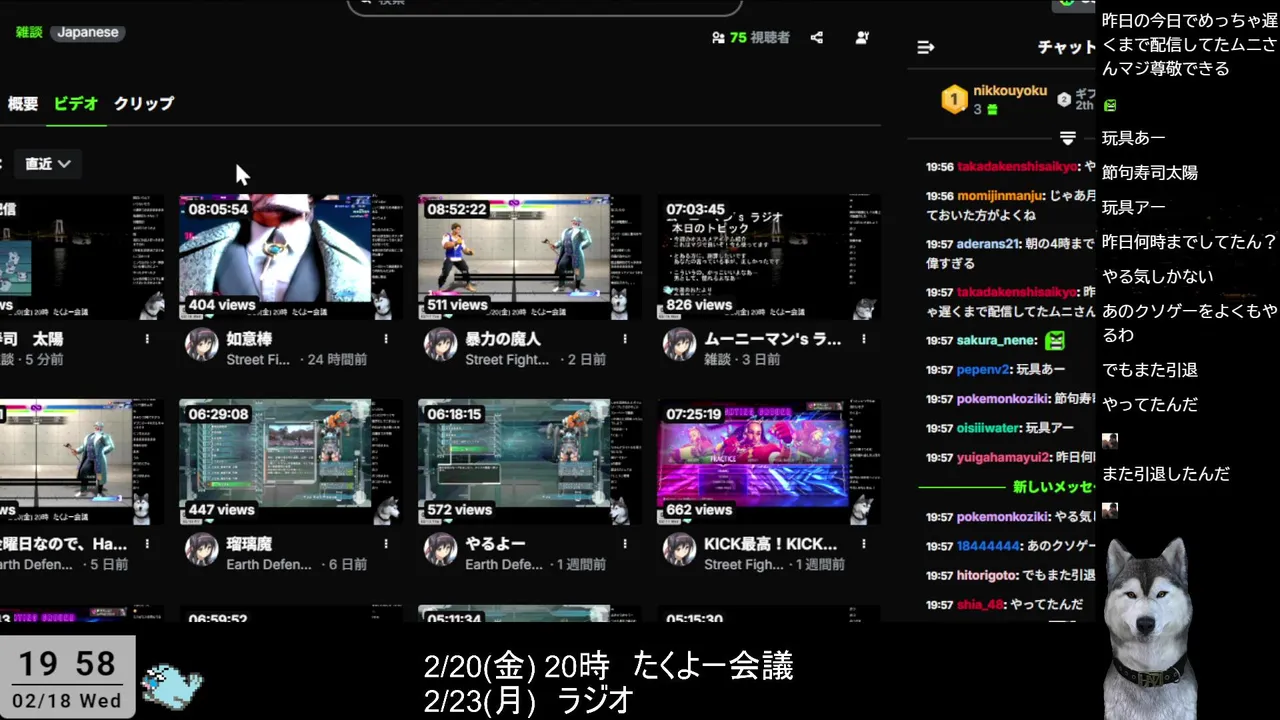Collapse the chat panel with the arrow icon
The width and height of the screenshot is (1280, 720).
coord(926,47)
